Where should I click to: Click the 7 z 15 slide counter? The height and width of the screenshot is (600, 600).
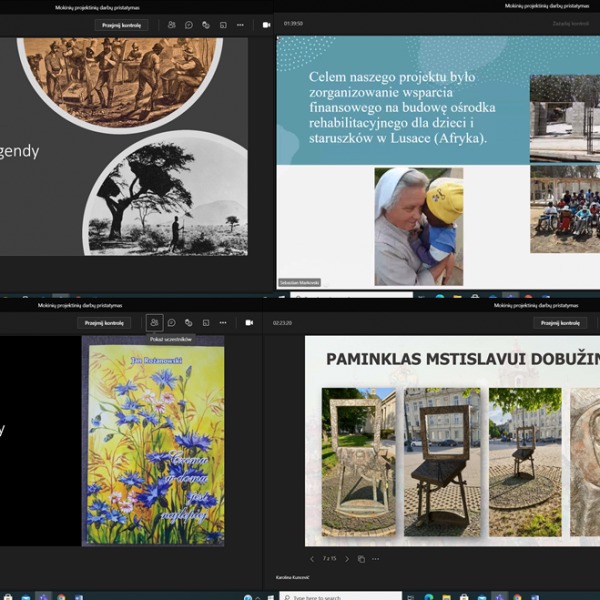pyautogui.click(x=329, y=558)
